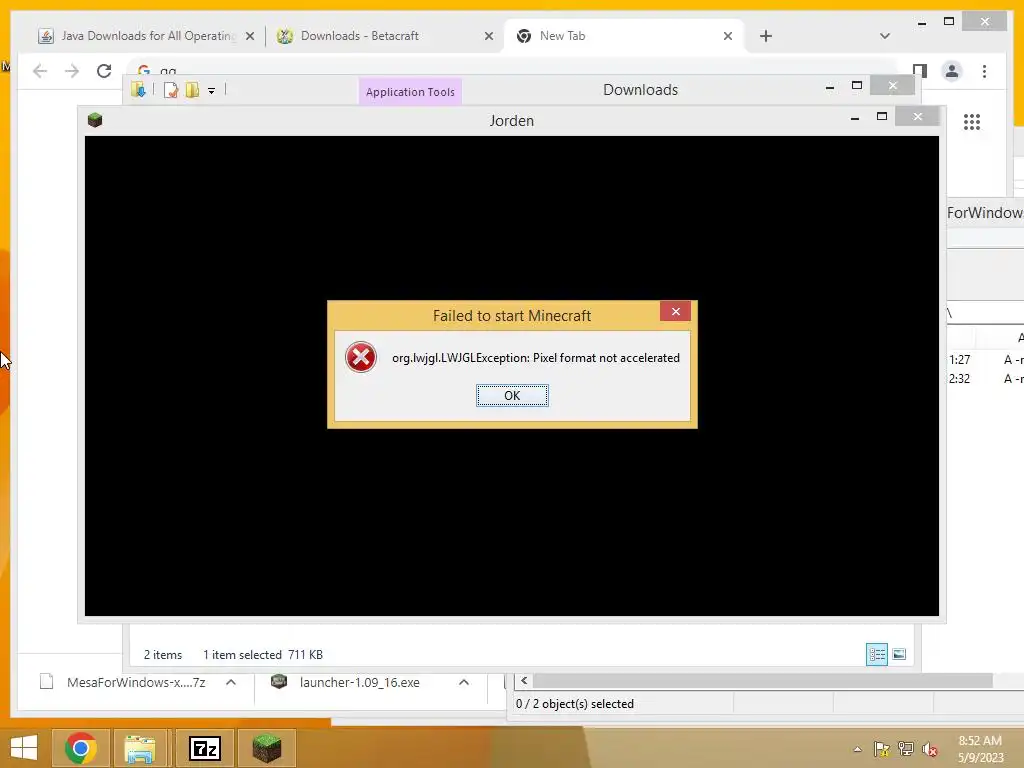Click Explorer folder icon in Downloads title bar

click(138, 90)
